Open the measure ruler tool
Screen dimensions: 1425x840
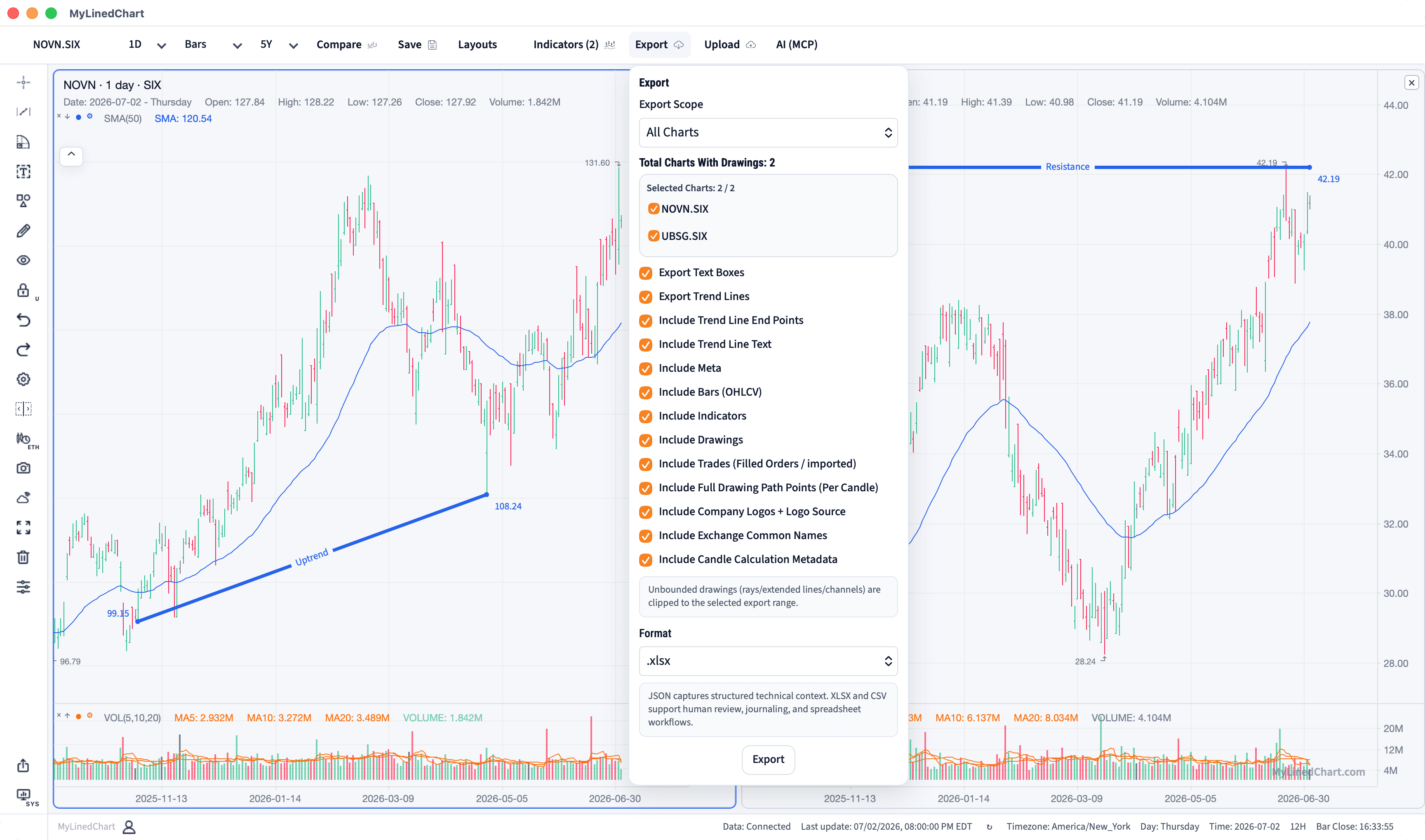coord(23,141)
